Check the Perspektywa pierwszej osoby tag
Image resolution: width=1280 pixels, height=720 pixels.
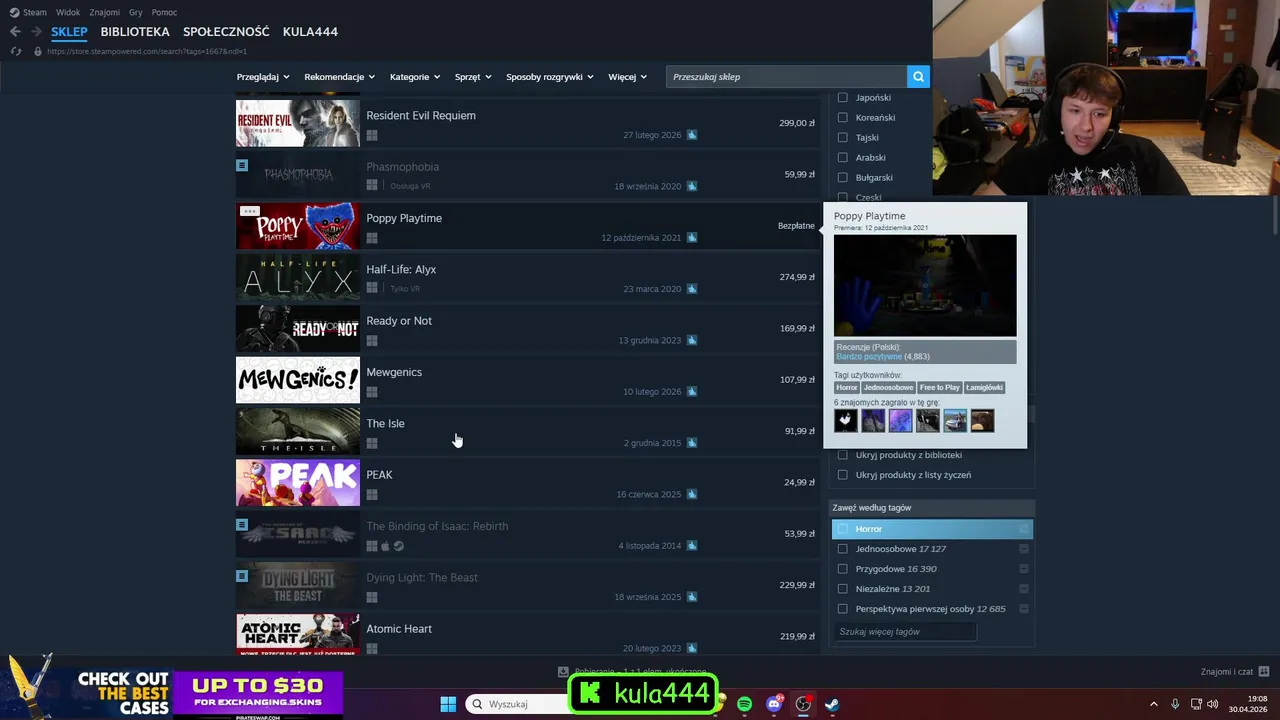tap(842, 609)
